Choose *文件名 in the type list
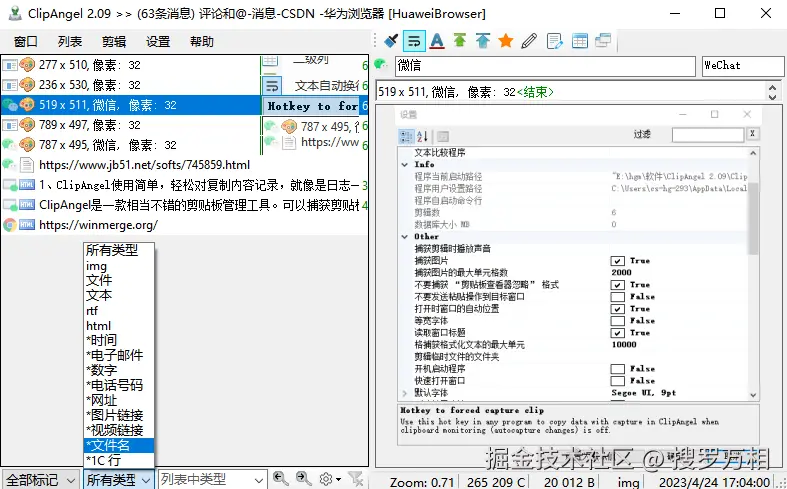The height and width of the screenshot is (489, 787). pyautogui.click(x=119, y=445)
